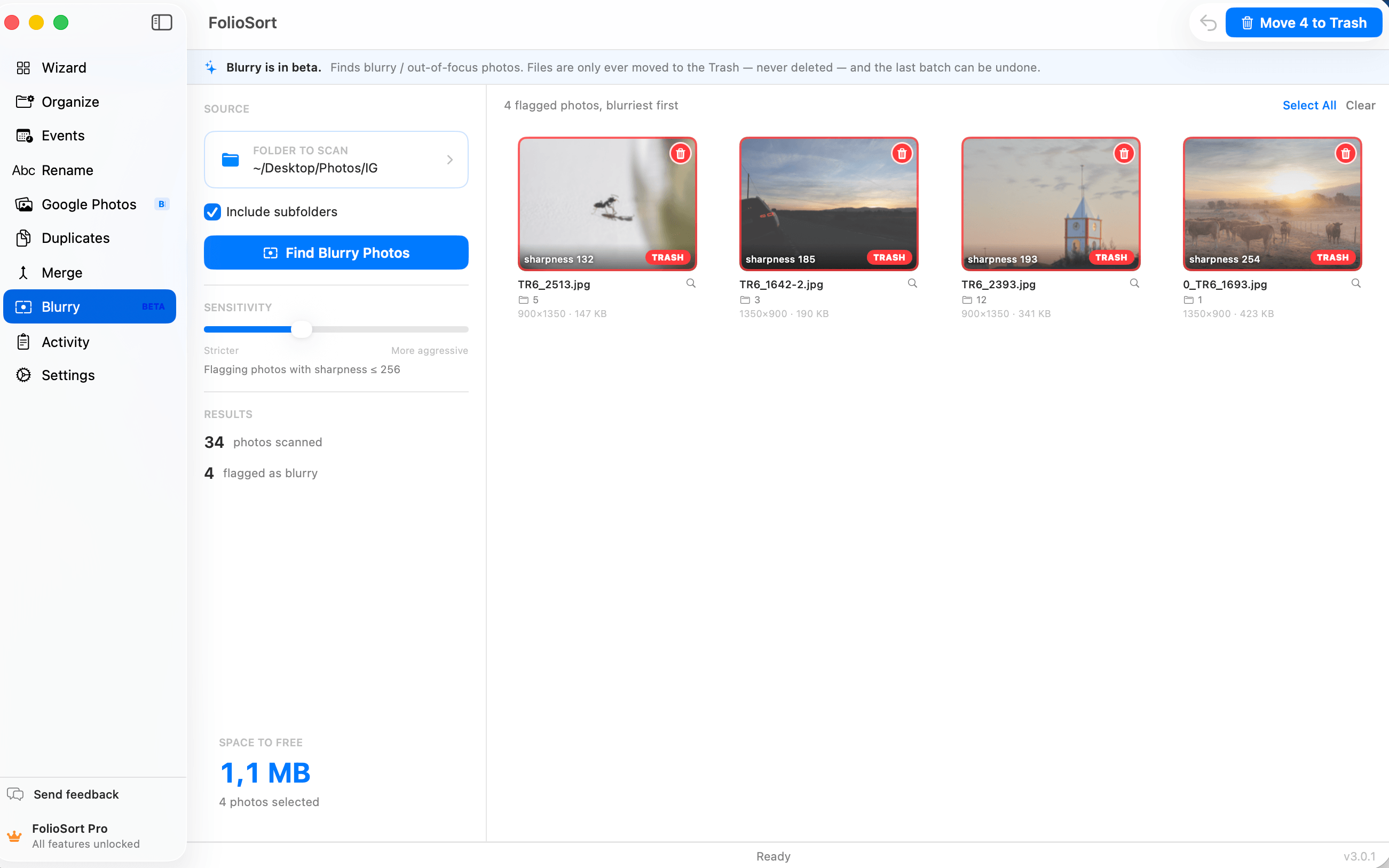The height and width of the screenshot is (868, 1389).
Task: Click the Settings gear icon
Action: 23,375
